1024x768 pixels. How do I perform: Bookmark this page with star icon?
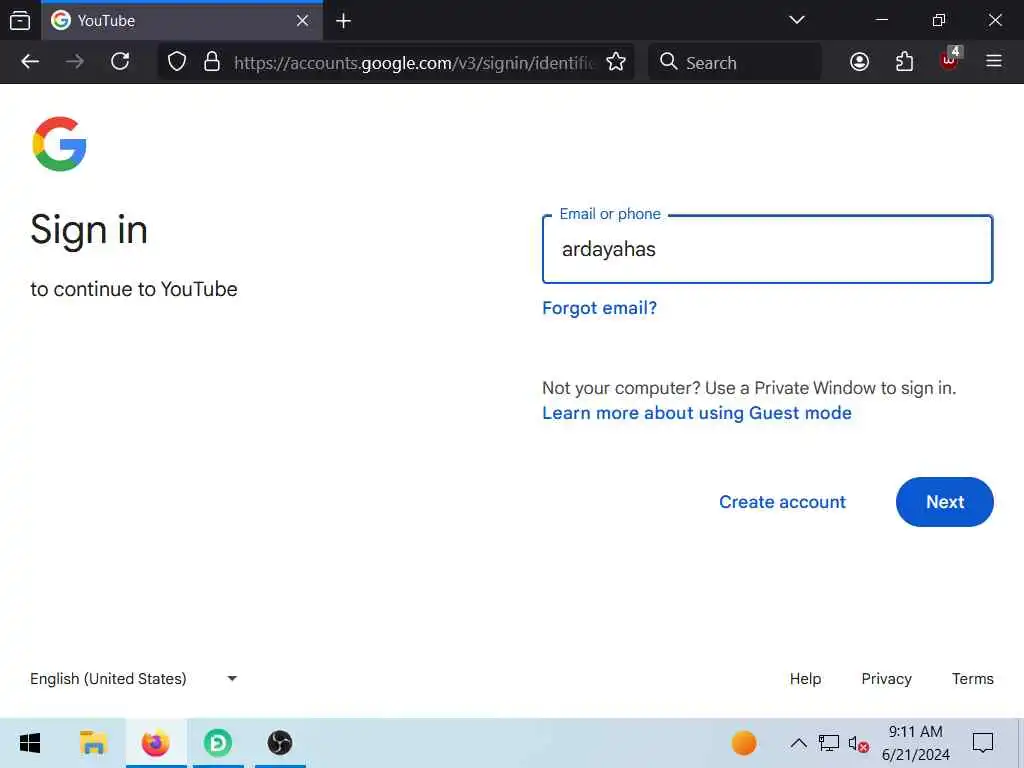616,62
